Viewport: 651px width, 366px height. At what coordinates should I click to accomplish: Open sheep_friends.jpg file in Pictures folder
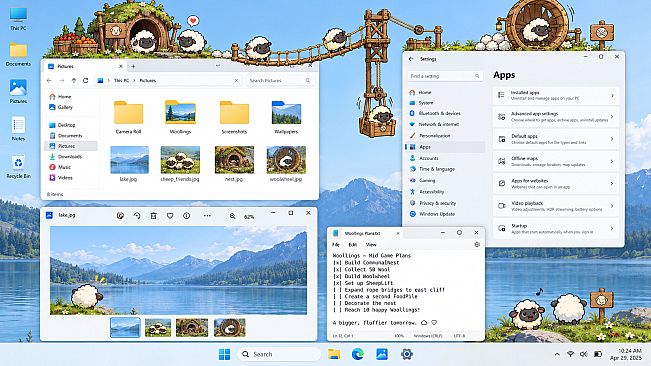tap(180, 163)
